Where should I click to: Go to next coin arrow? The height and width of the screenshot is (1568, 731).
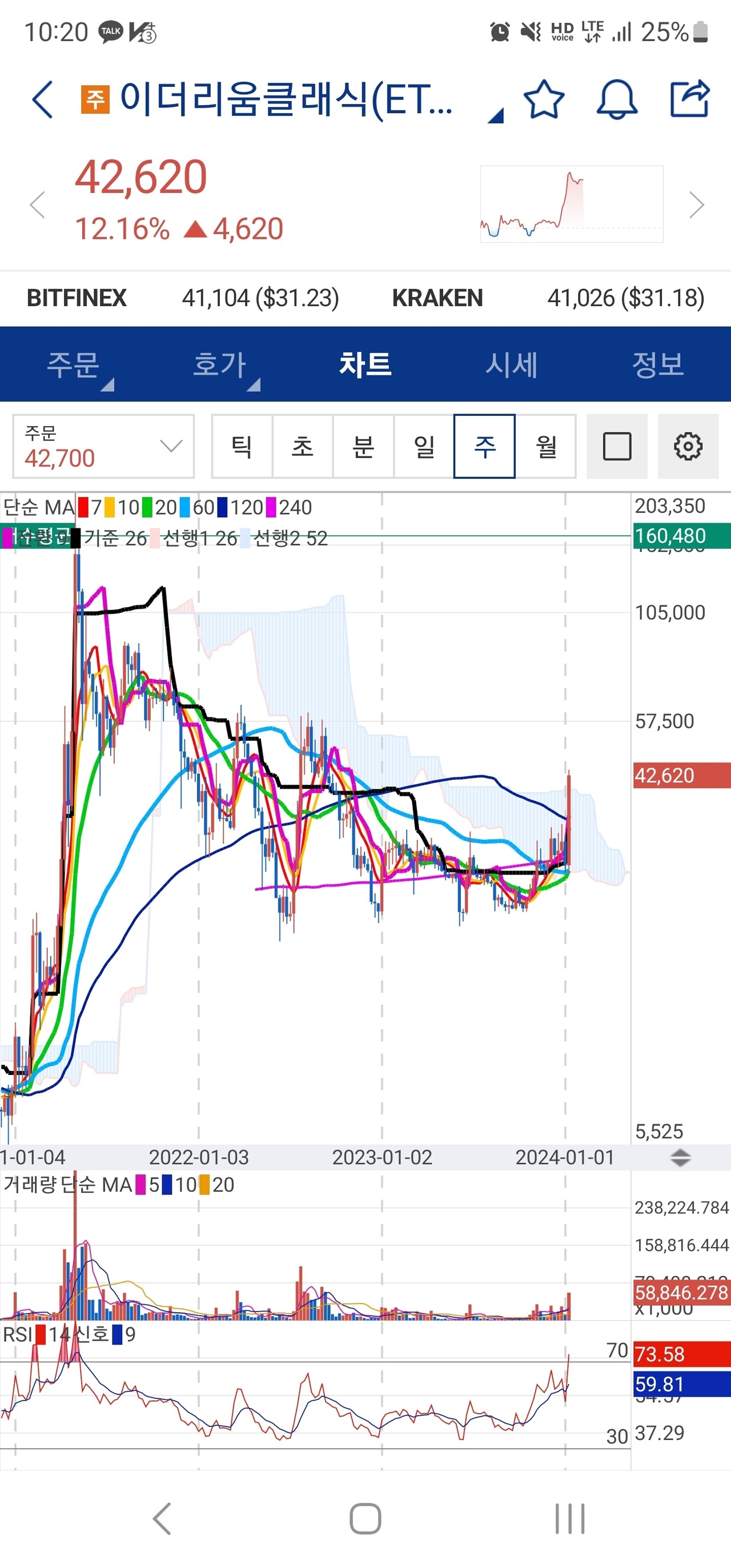(696, 204)
